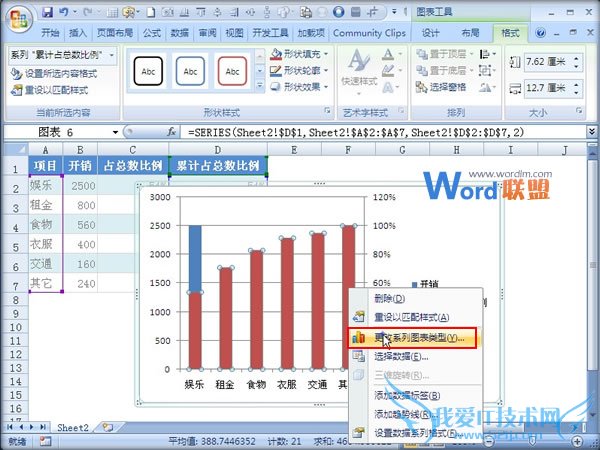Open the Name Box dropdown arrow
This screenshot has width=600, height=450.
point(115,132)
